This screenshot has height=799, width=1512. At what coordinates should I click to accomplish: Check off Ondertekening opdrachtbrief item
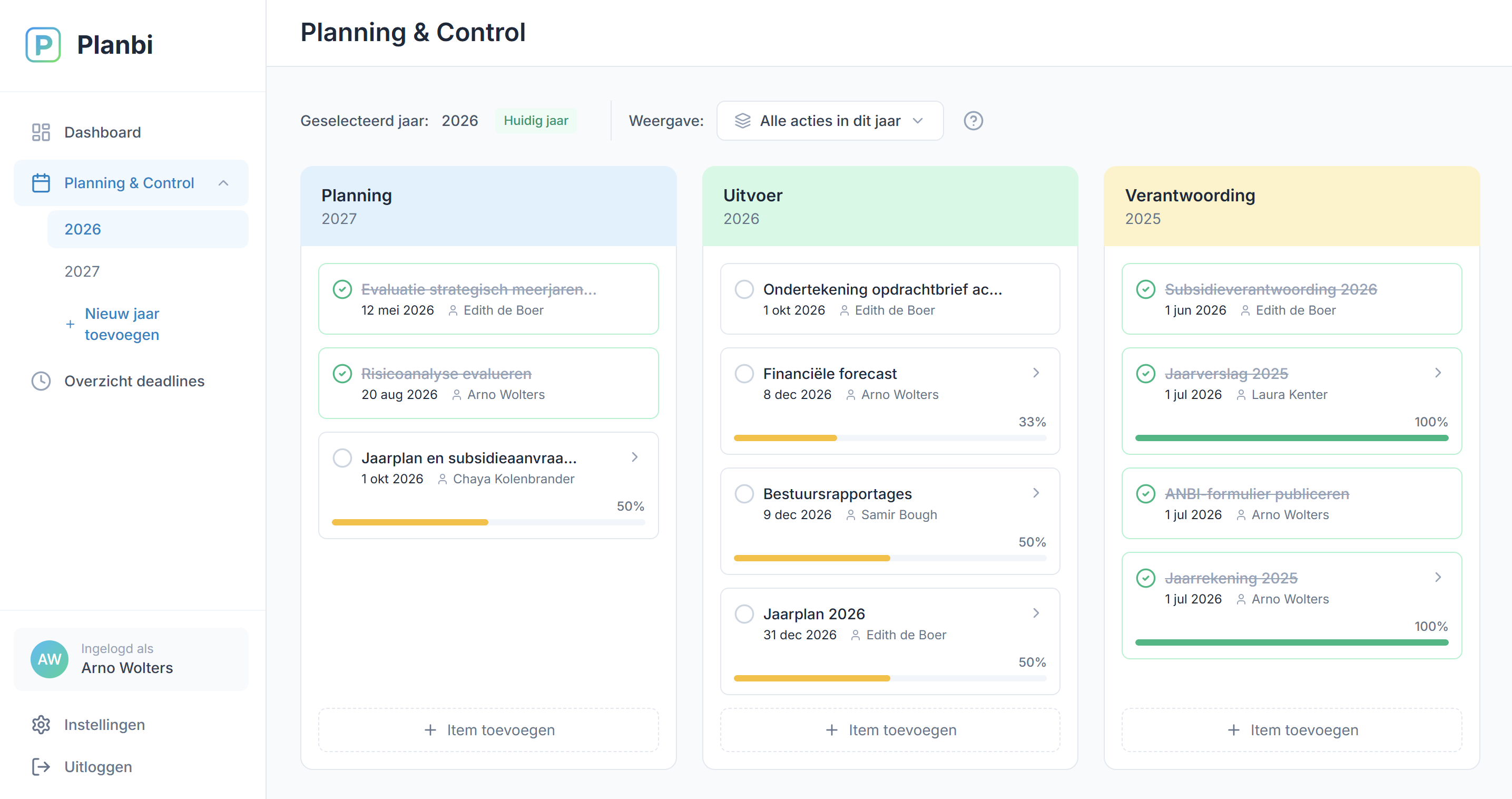click(744, 289)
